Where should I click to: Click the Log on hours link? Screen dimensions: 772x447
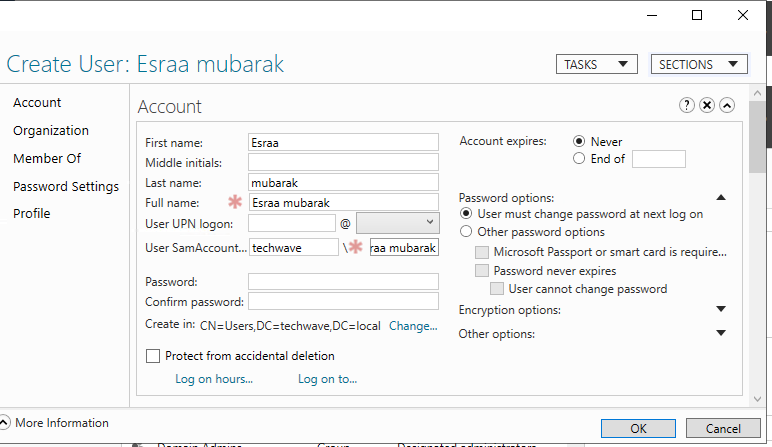(214, 379)
